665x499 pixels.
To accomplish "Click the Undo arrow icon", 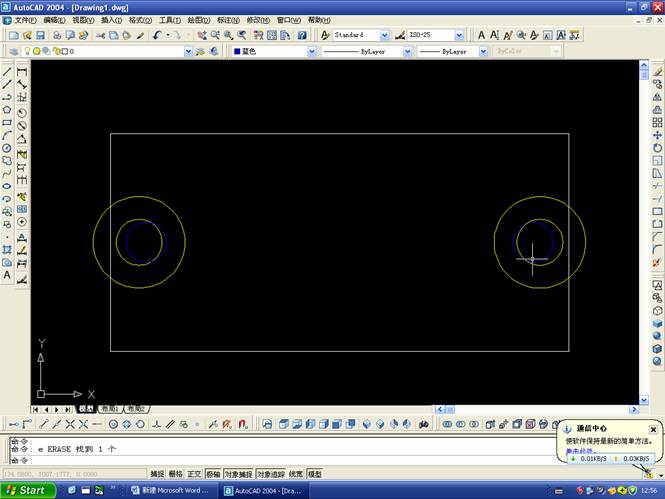I will [158, 35].
